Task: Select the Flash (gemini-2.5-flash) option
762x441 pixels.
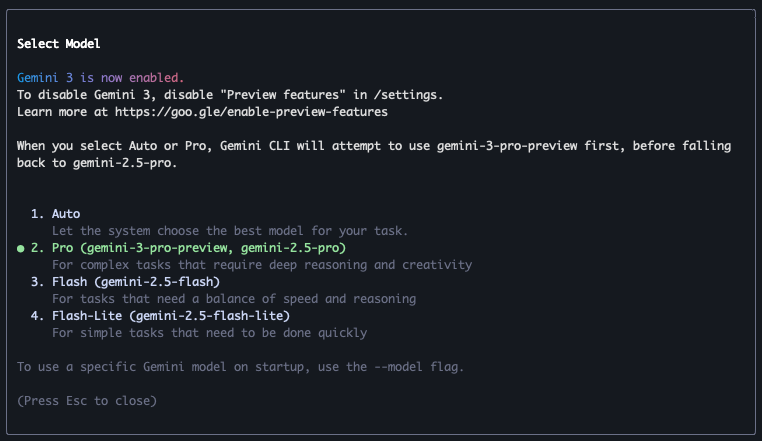Action: click(136, 282)
